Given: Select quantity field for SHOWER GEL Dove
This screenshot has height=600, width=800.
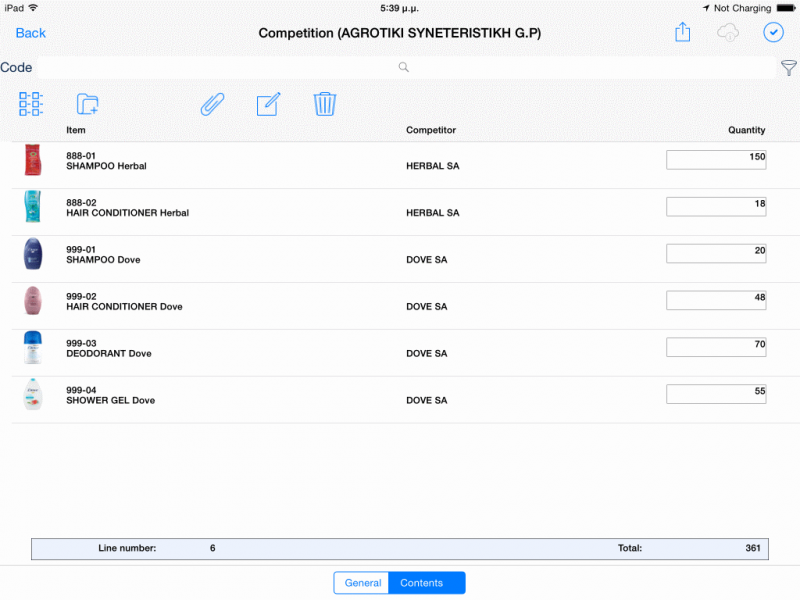Looking at the screenshot, I should coord(716,394).
